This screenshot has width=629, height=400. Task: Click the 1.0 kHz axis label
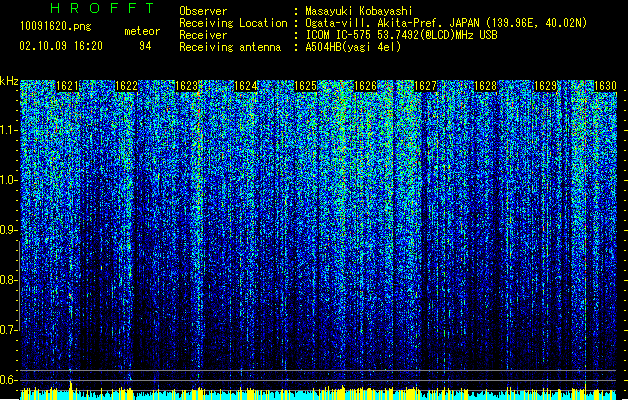coord(9,180)
